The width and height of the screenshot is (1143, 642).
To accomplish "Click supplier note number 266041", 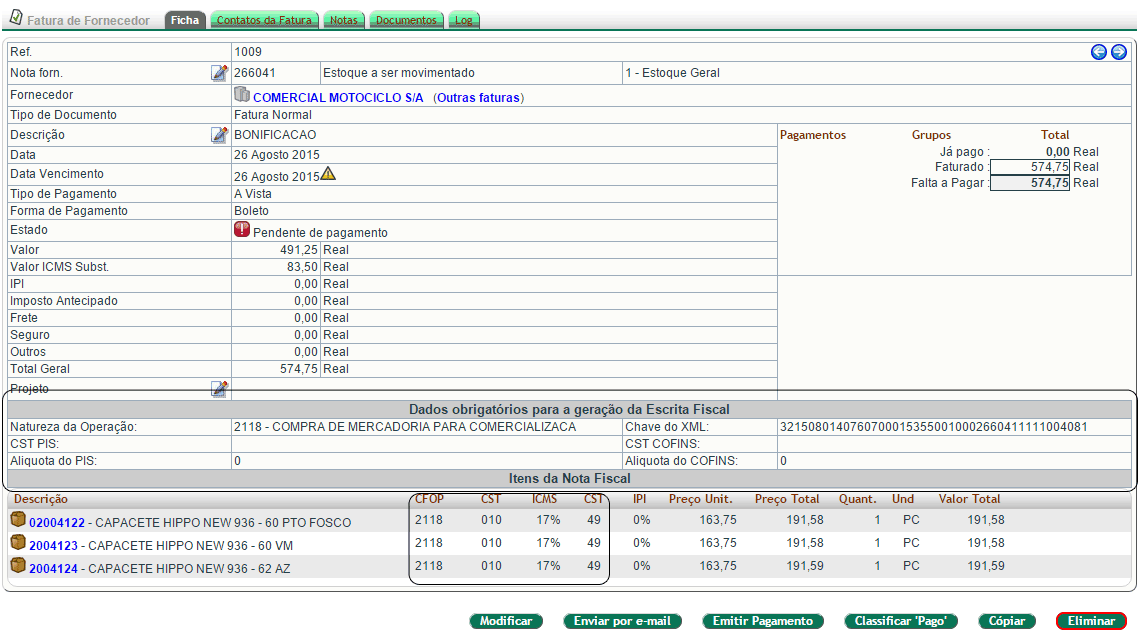I will 254,73.
